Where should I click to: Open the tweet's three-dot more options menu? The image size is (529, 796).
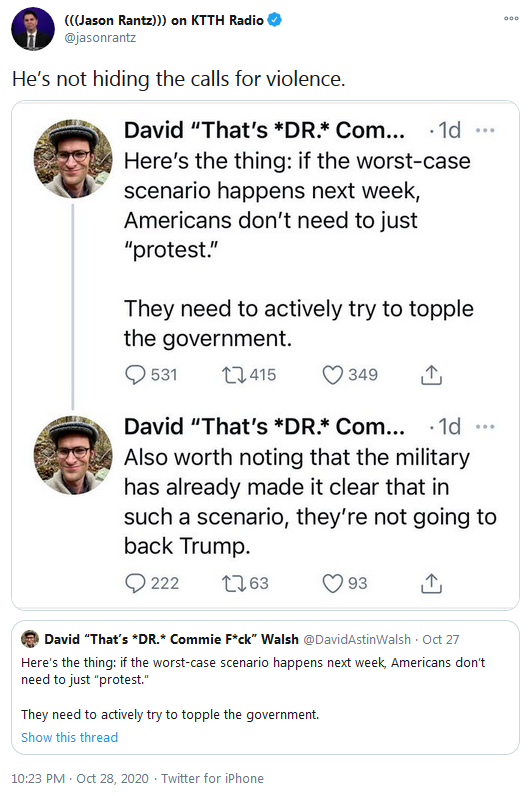pyautogui.click(x=511, y=18)
